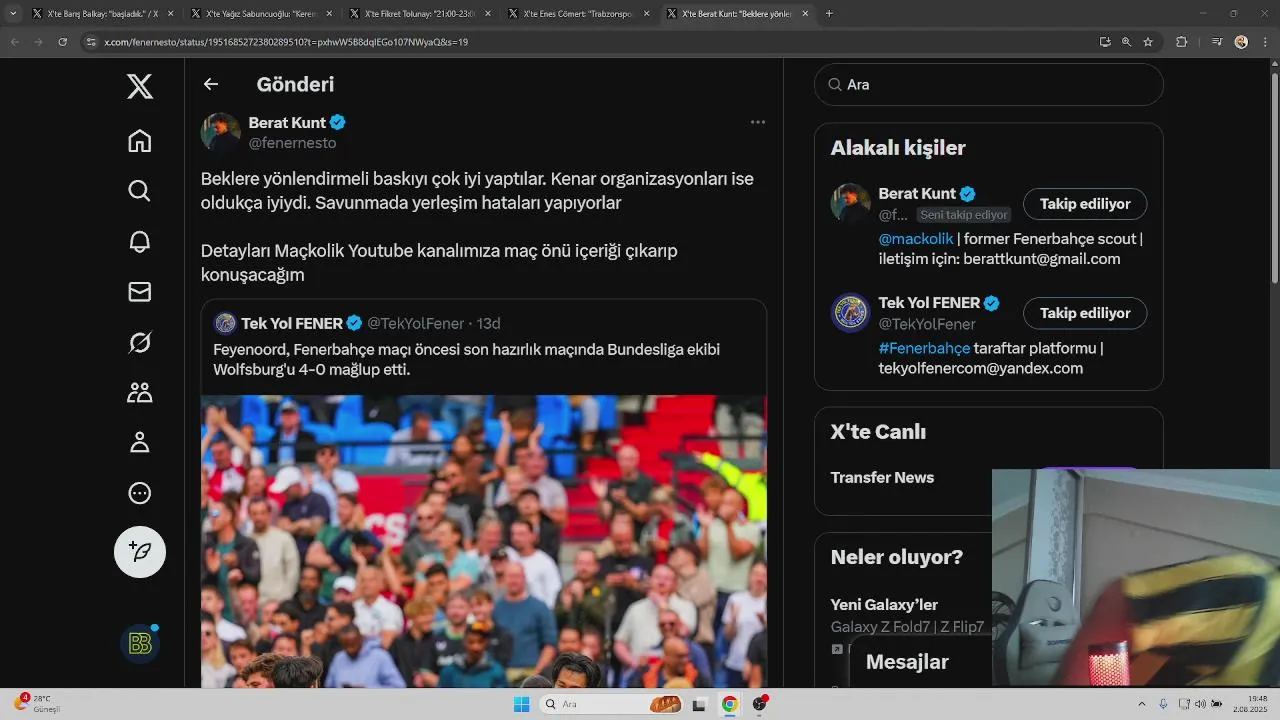Open the Windows Start menu
Image resolution: width=1280 pixels, height=720 pixels.
521,704
